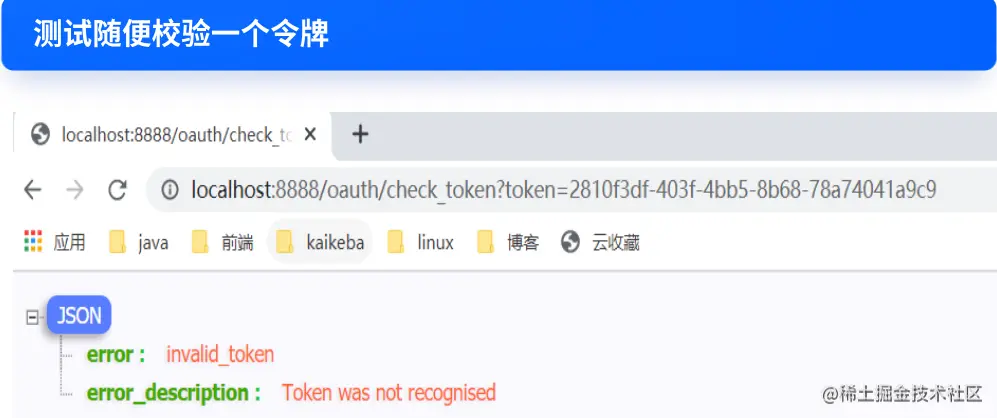The image size is (997, 418).
Task: Open the apps grid icon in bookmarks bar
Action: click(x=33, y=241)
